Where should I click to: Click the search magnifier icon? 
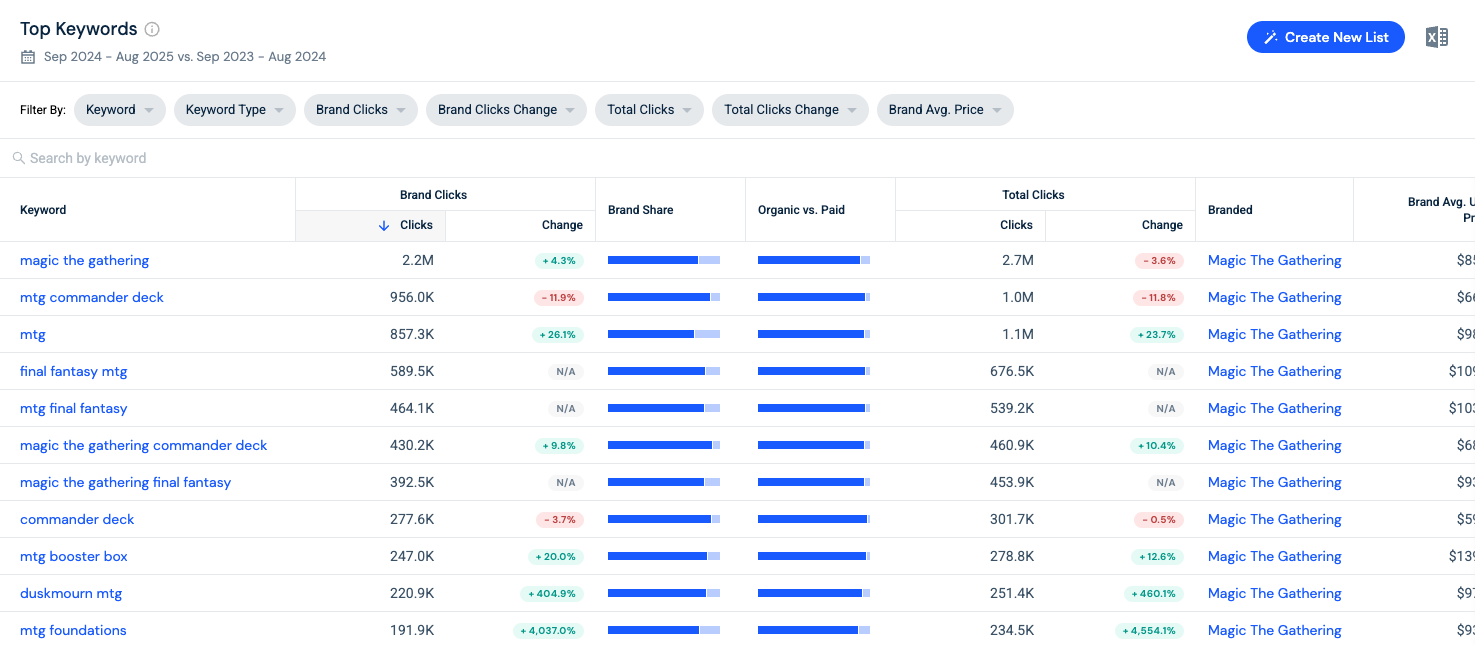tap(19, 158)
